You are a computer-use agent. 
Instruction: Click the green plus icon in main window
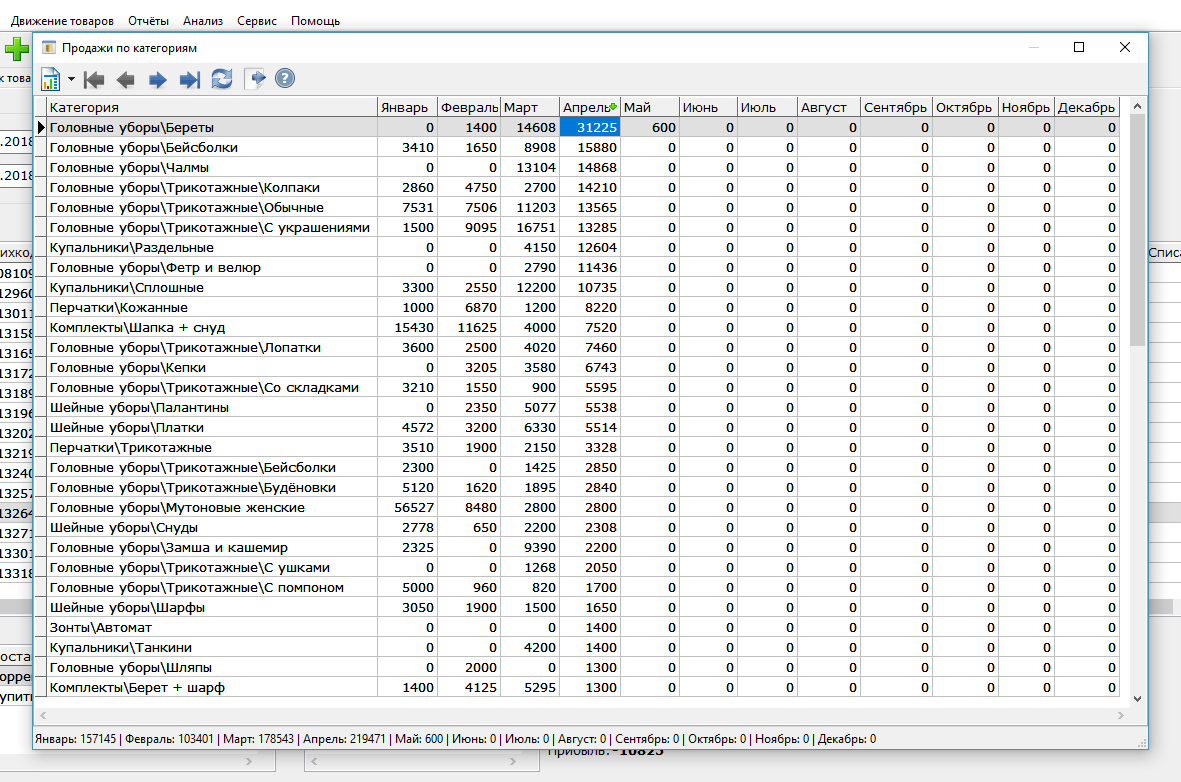click(x=17, y=50)
